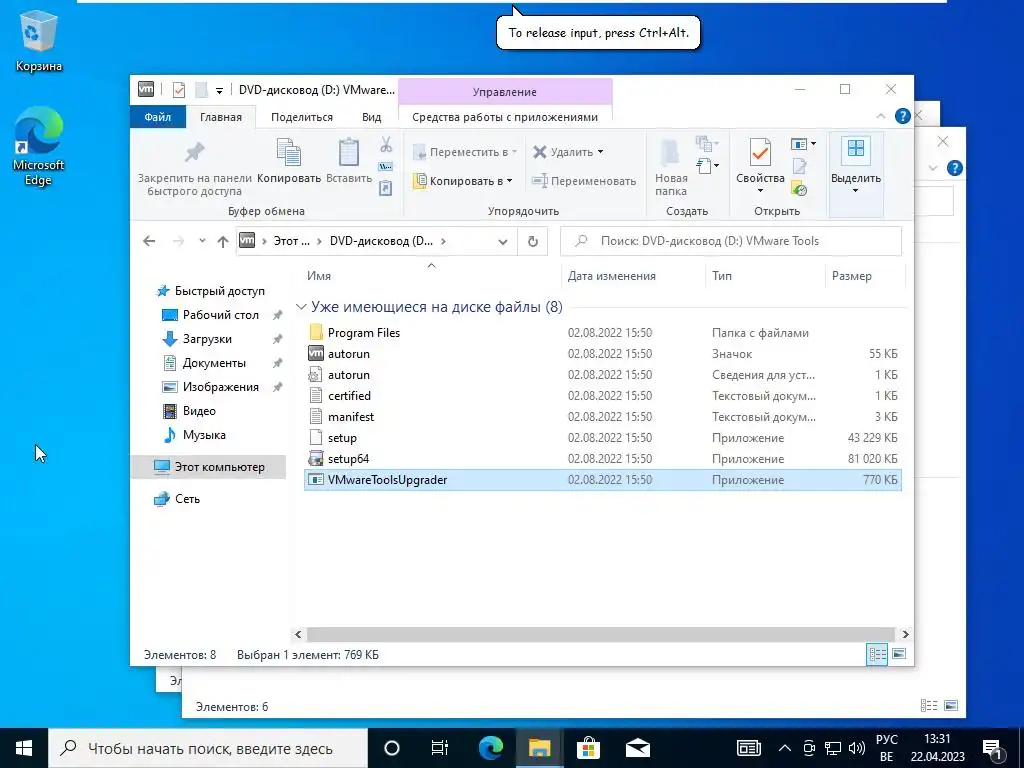Open the Файл menu tab
The width and height of the screenshot is (1024, 768).
click(x=157, y=117)
